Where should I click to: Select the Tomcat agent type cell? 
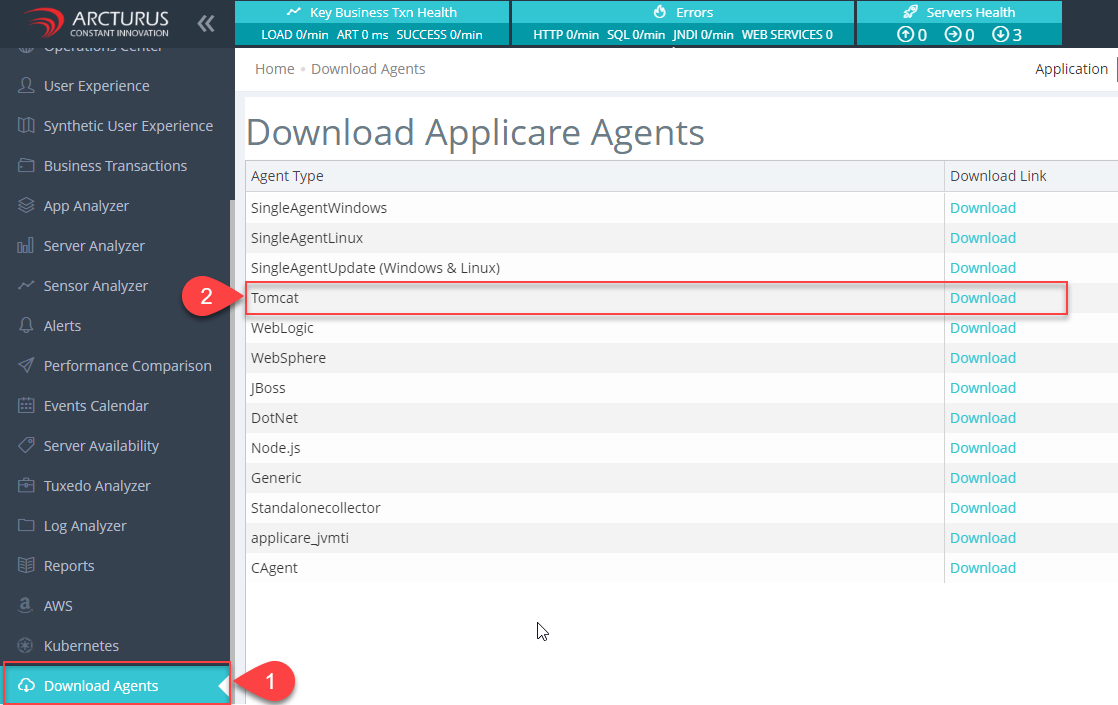[x=595, y=297]
